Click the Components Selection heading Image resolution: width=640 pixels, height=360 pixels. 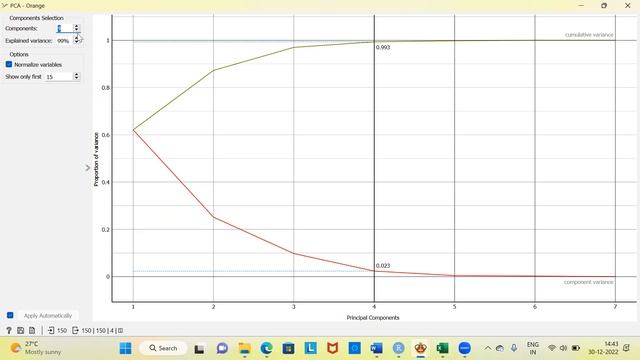pos(36,18)
